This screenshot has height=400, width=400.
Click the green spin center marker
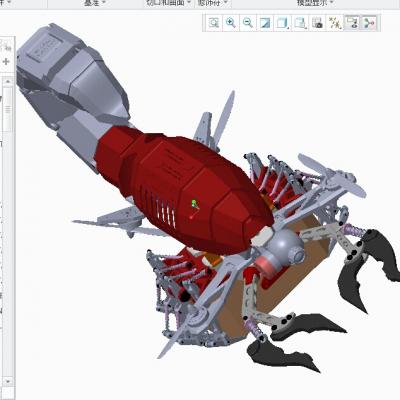(194, 203)
